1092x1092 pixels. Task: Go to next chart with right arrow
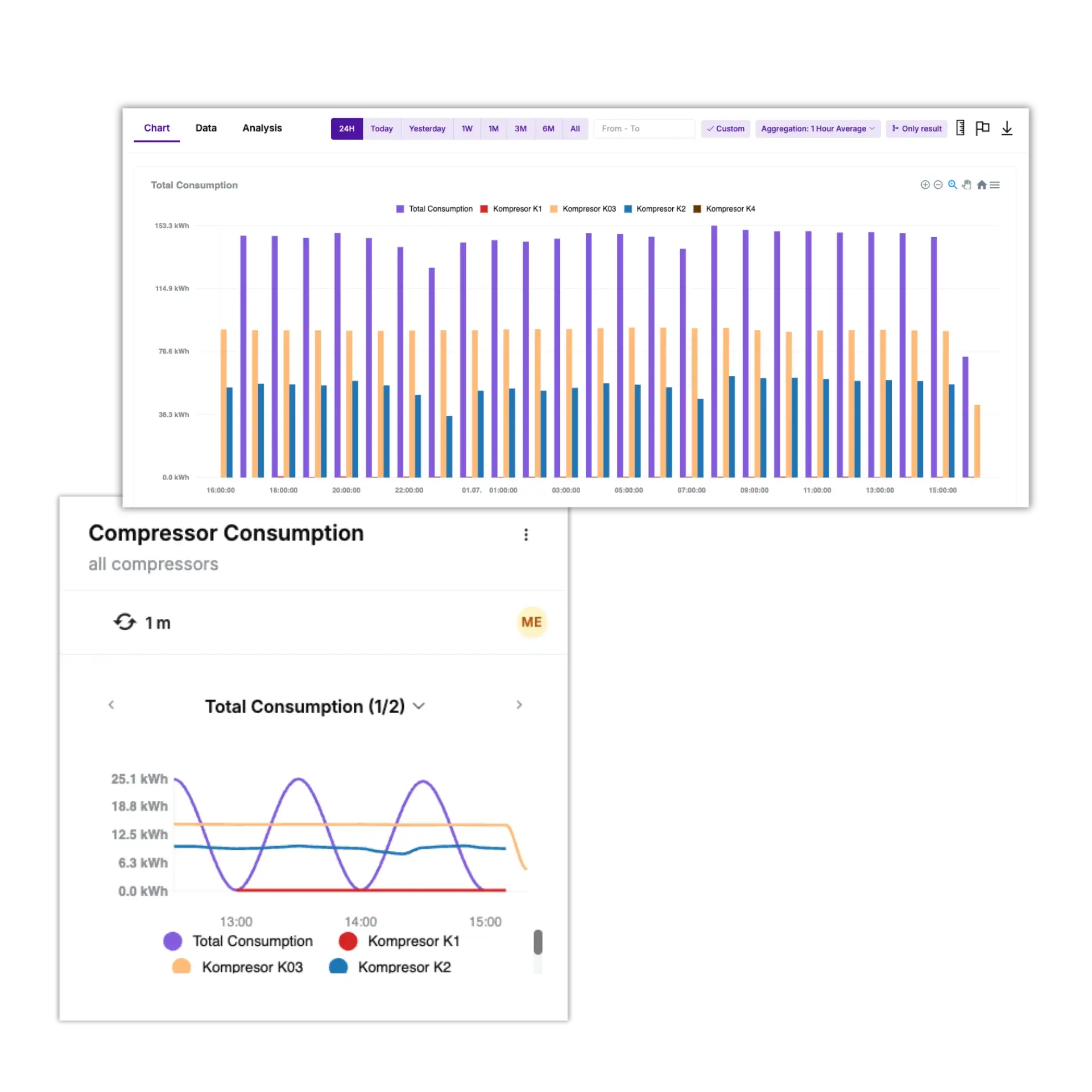[519, 705]
